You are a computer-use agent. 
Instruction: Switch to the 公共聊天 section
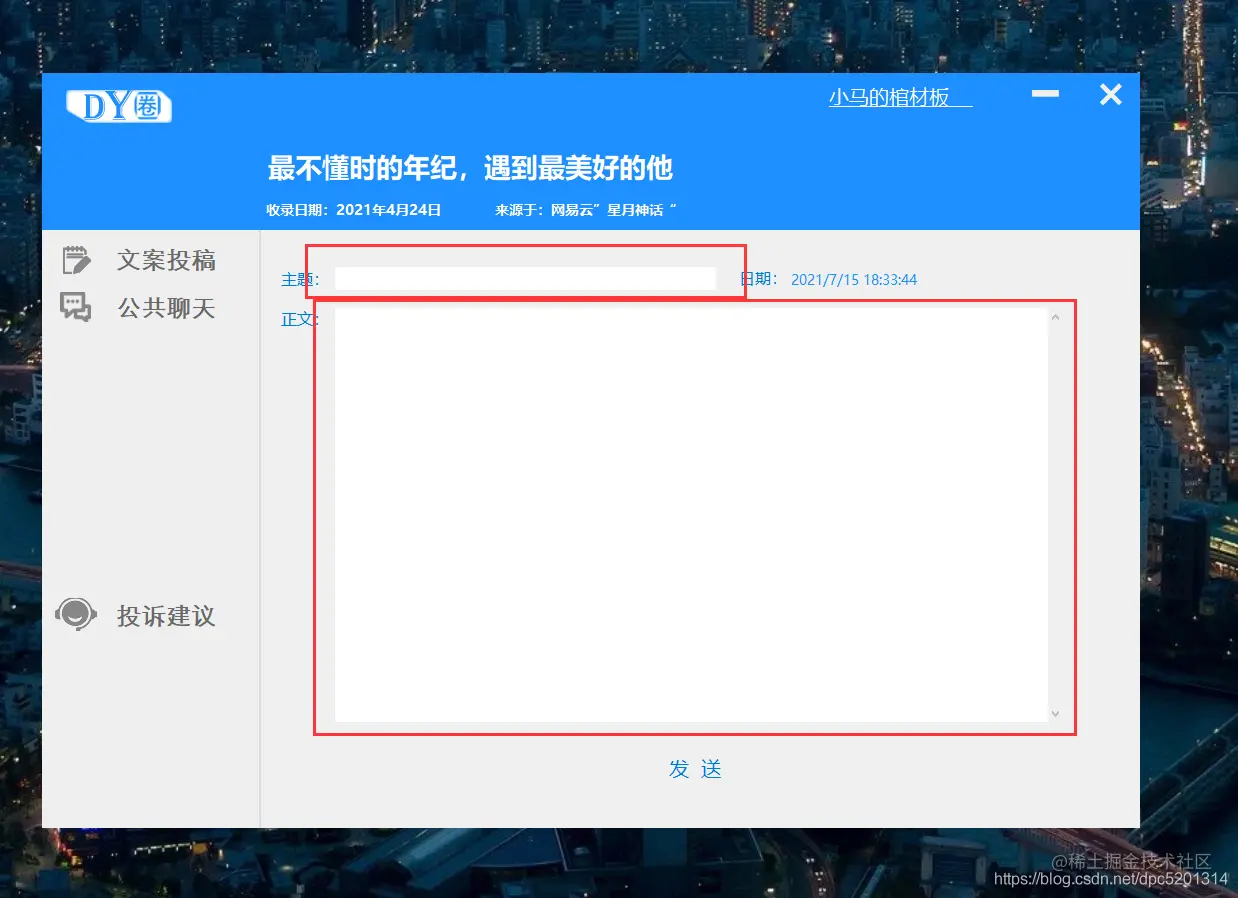(165, 307)
